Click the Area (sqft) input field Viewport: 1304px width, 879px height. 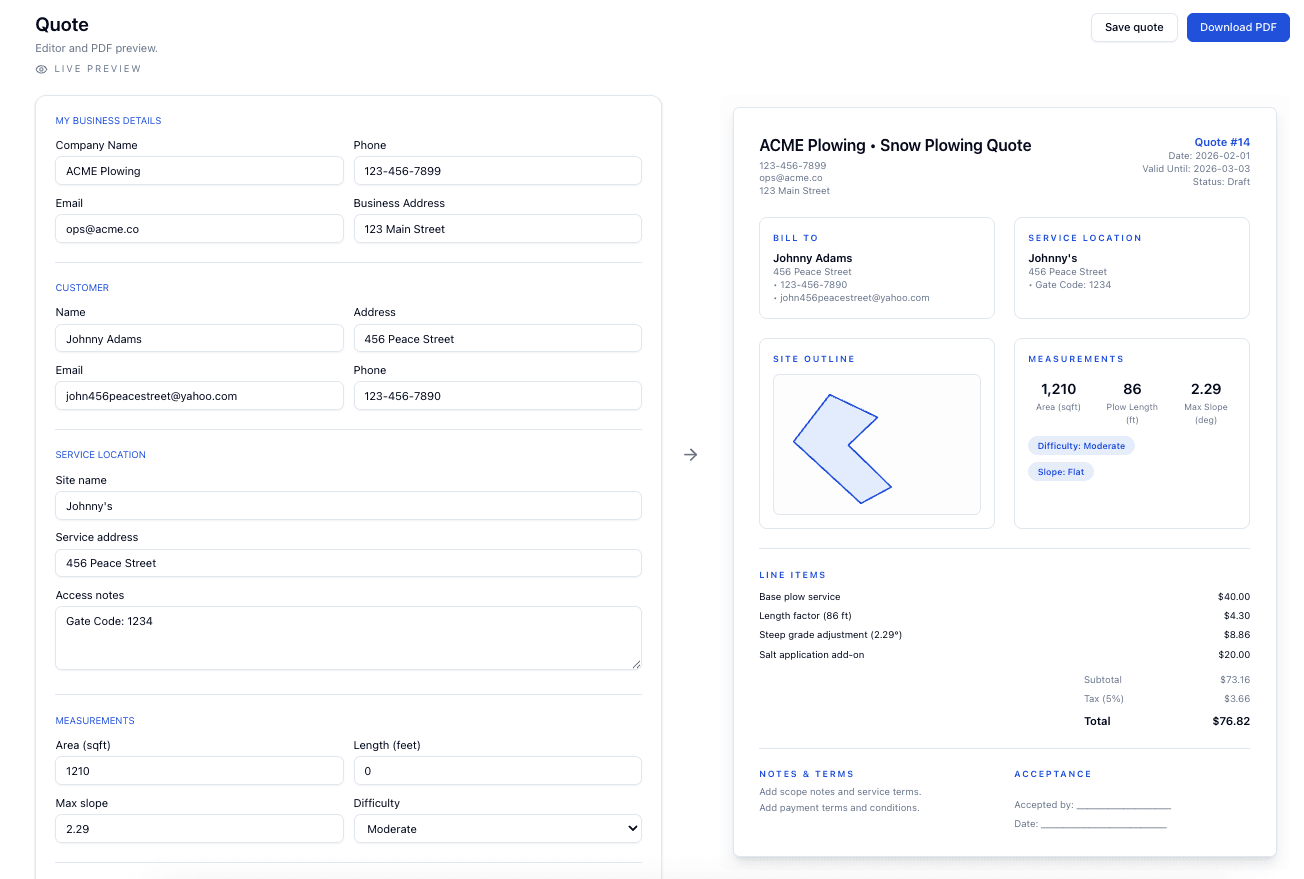[x=199, y=770]
